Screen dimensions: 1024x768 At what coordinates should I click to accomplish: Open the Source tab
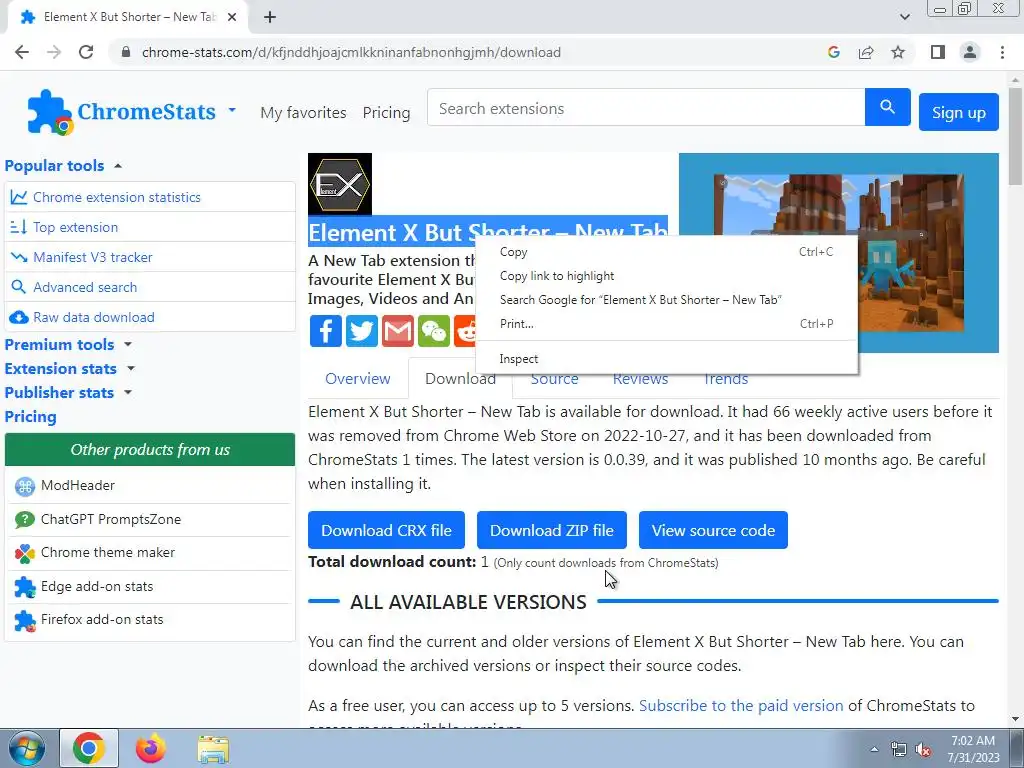click(x=554, y=380)
